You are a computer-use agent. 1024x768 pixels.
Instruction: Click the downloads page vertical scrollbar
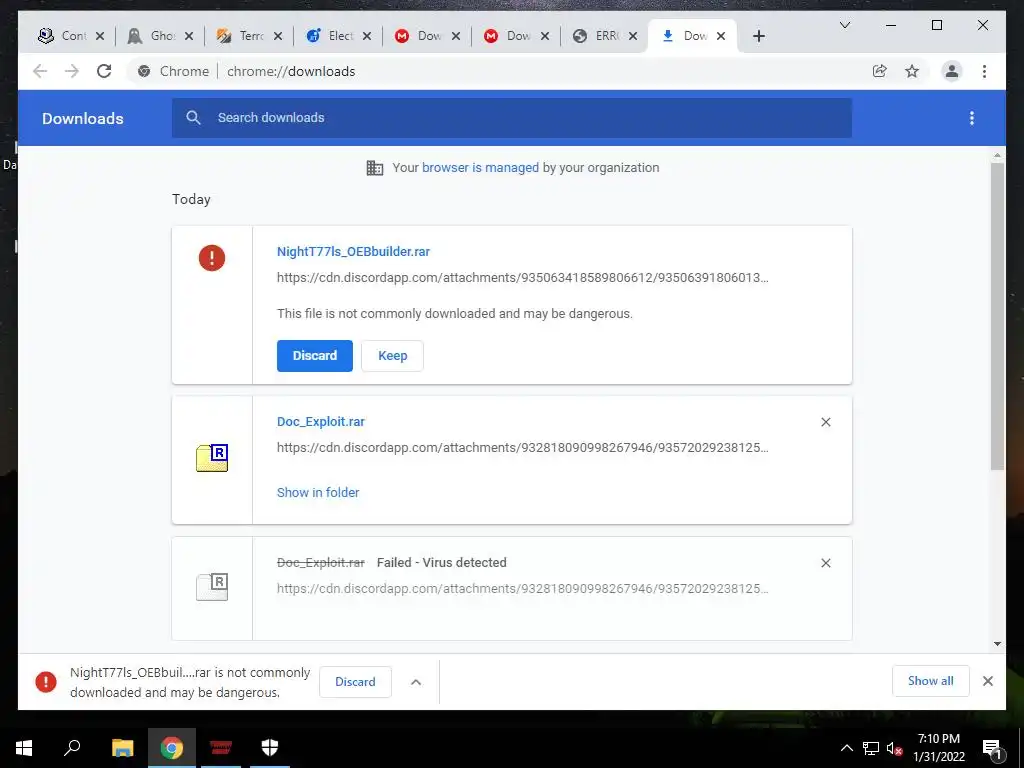click(x=997, y=316)
